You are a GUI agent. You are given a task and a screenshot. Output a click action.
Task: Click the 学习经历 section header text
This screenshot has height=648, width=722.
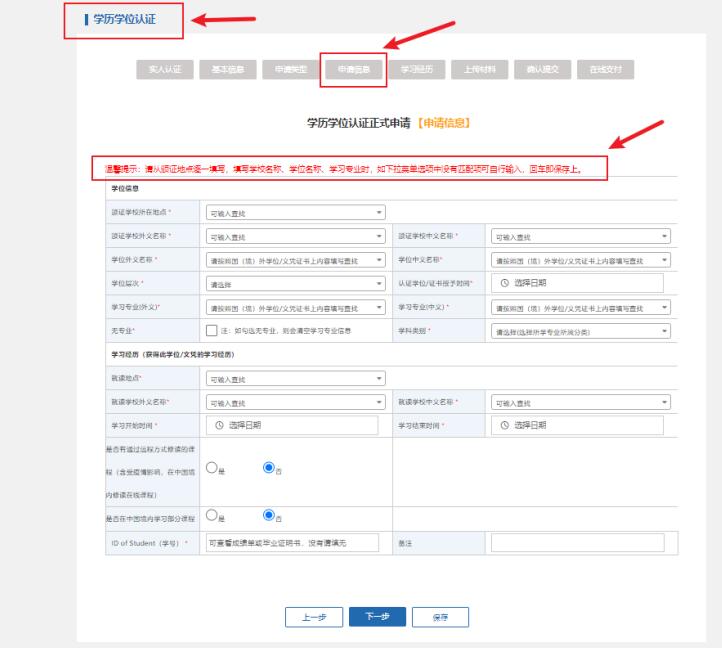[173, 355]
